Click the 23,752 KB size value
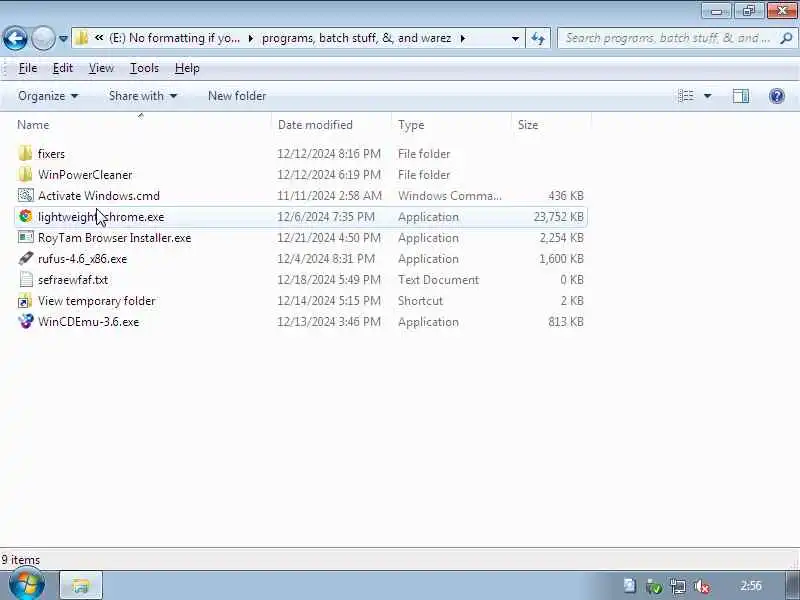800x600 pixels. pyautogui.click(x=558, y=217)
